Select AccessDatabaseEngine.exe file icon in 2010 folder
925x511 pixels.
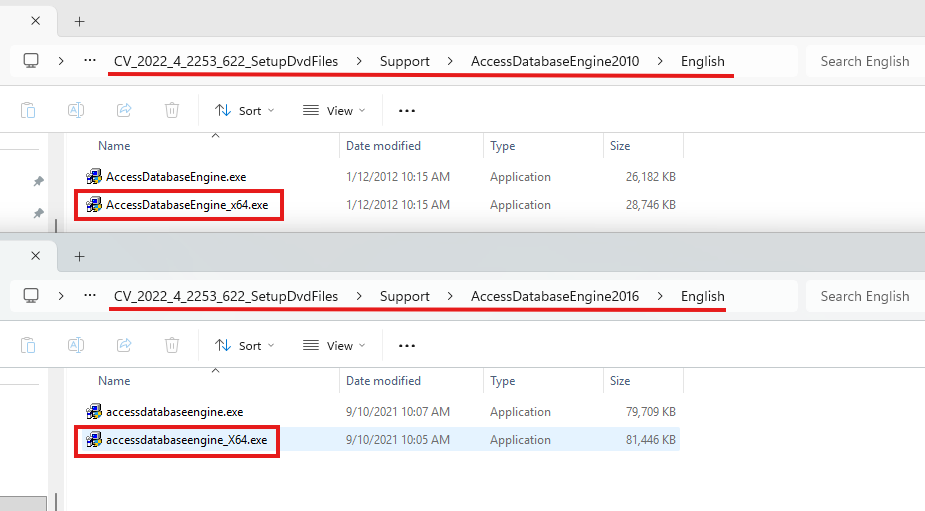pos(94,177)
